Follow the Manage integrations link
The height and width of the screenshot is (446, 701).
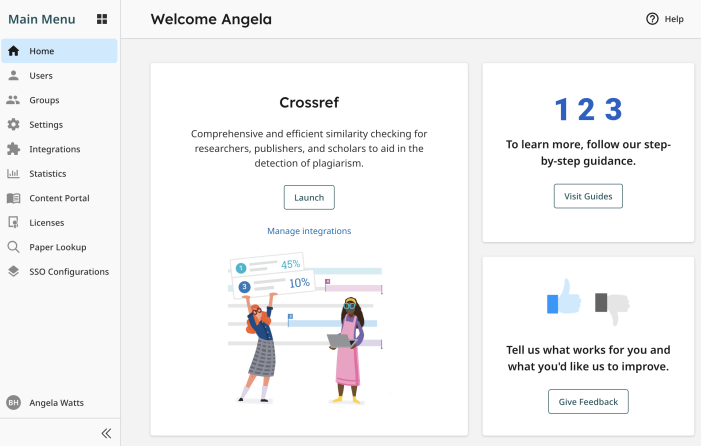click(309, 231)
